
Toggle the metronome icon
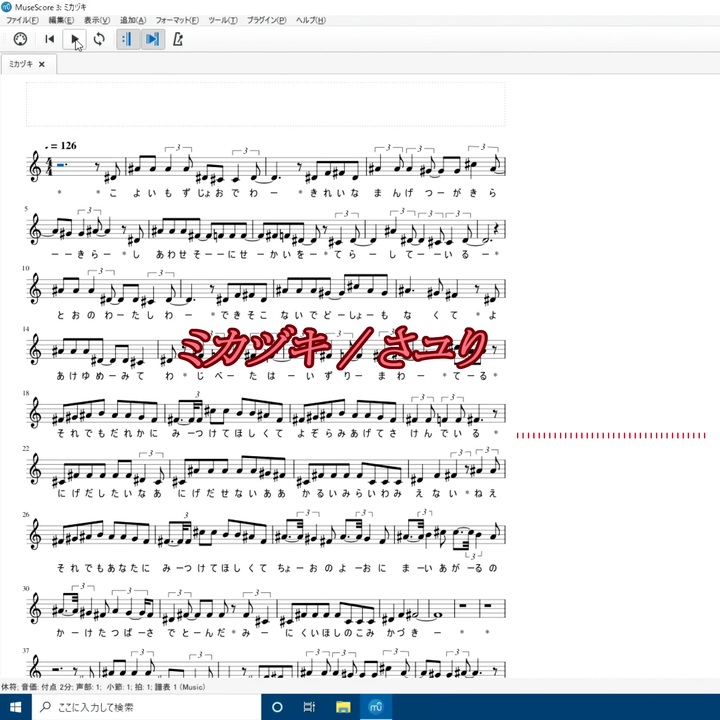coord(178,39)
